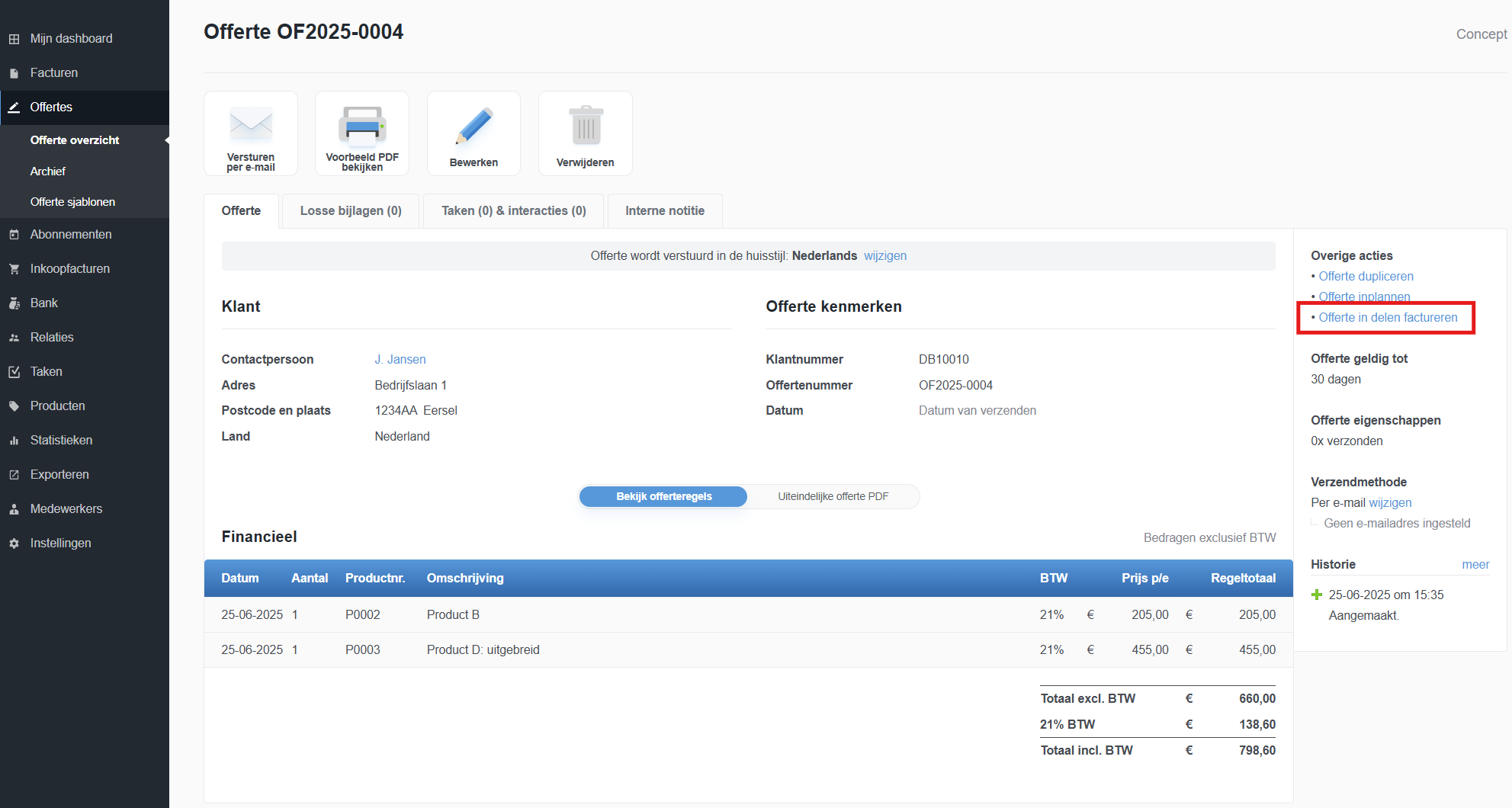The width and height of the screenshot is (1512, 808).
Task: Switch to the Interne notitie tab
Action: (664, 211)
